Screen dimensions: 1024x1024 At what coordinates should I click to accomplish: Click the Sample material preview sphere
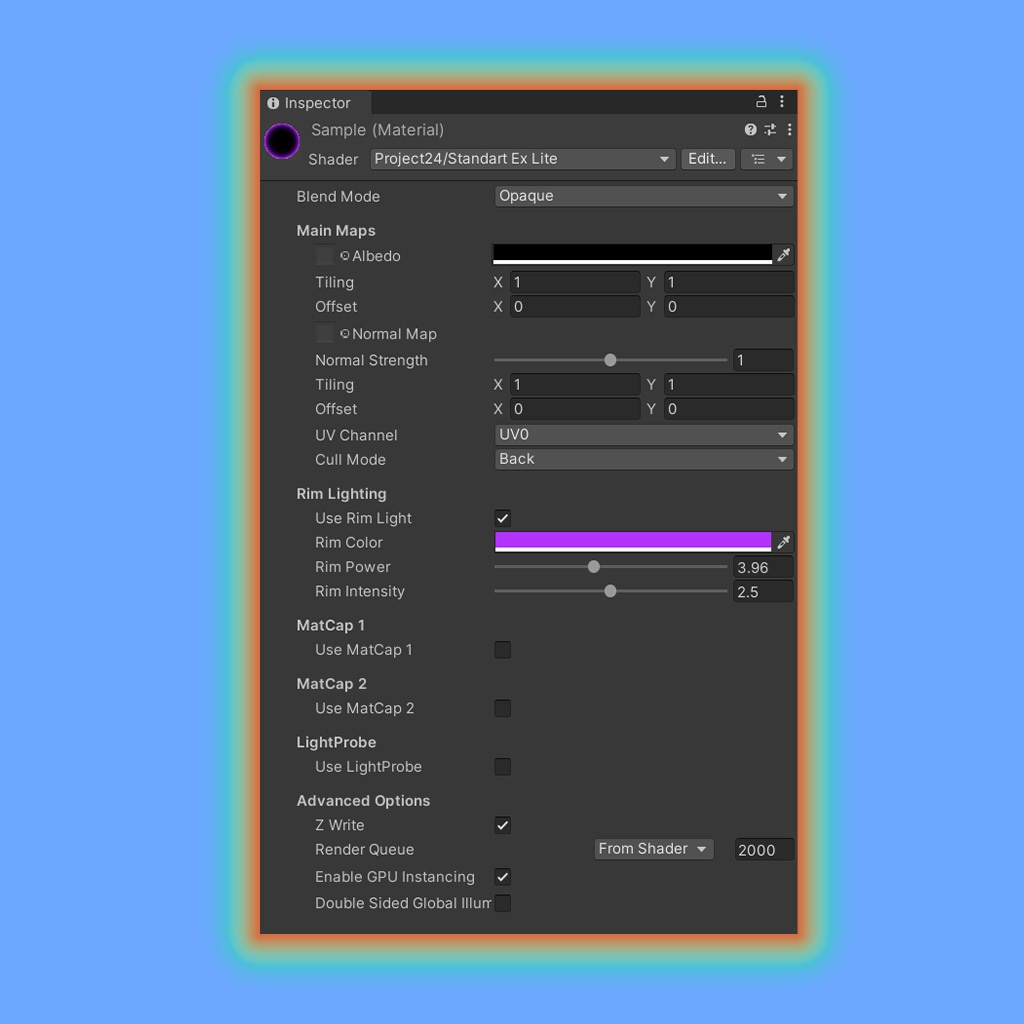[x=282, y=141]
